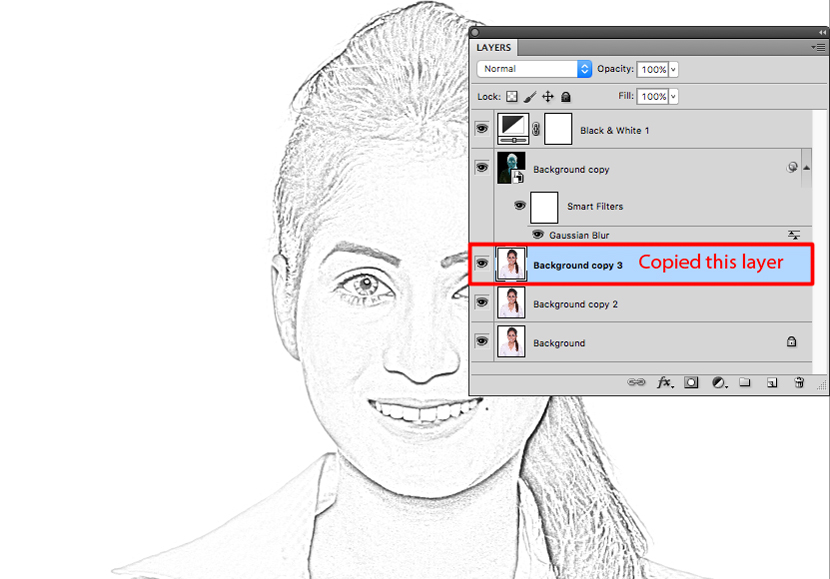
Task: Click the Lock all padlock icon
Action: [x=566, y=97]
